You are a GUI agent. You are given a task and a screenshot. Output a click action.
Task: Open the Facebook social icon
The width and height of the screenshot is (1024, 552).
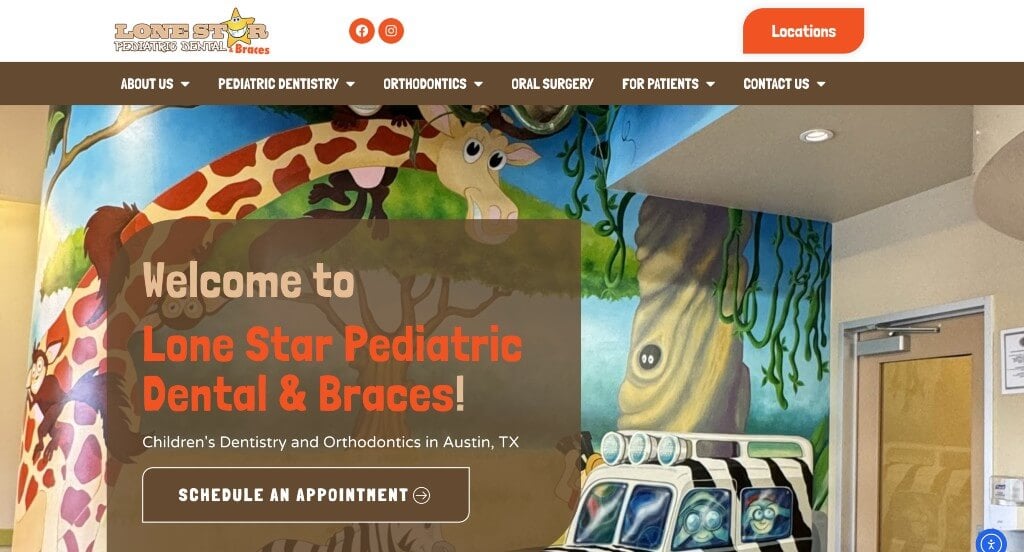pyautogui.click(x=361, y=31)
